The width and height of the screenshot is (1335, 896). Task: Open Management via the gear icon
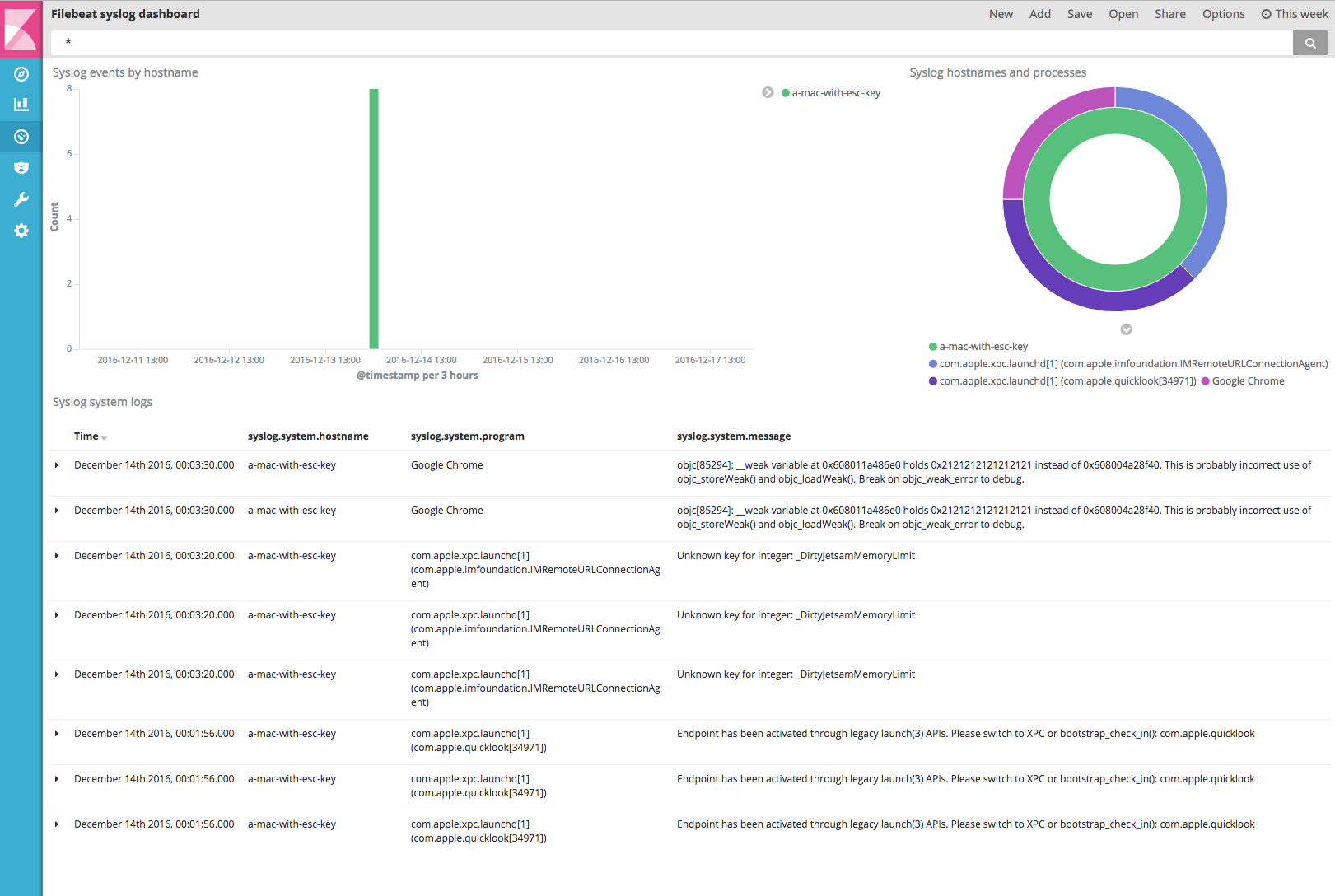click(21, 231)
